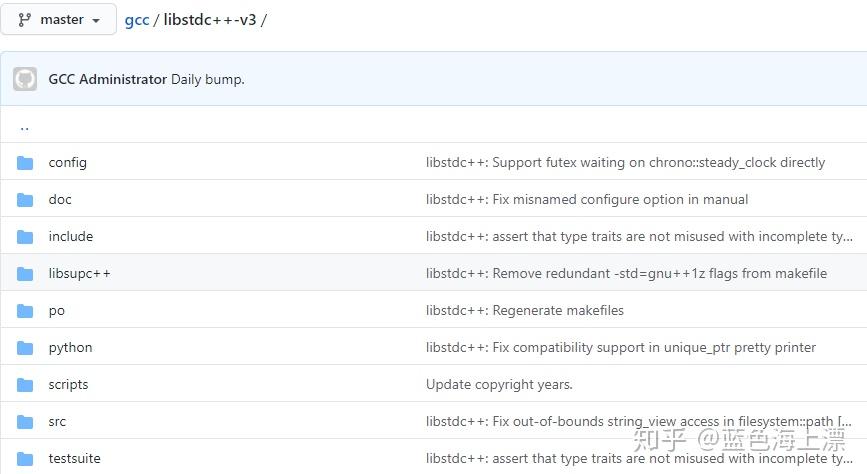Image resolution: width=867 pixels, height=474 pixels.
Task: View the misnamed configure option commit
Action: pyautogui.click(x=587, y=200)
